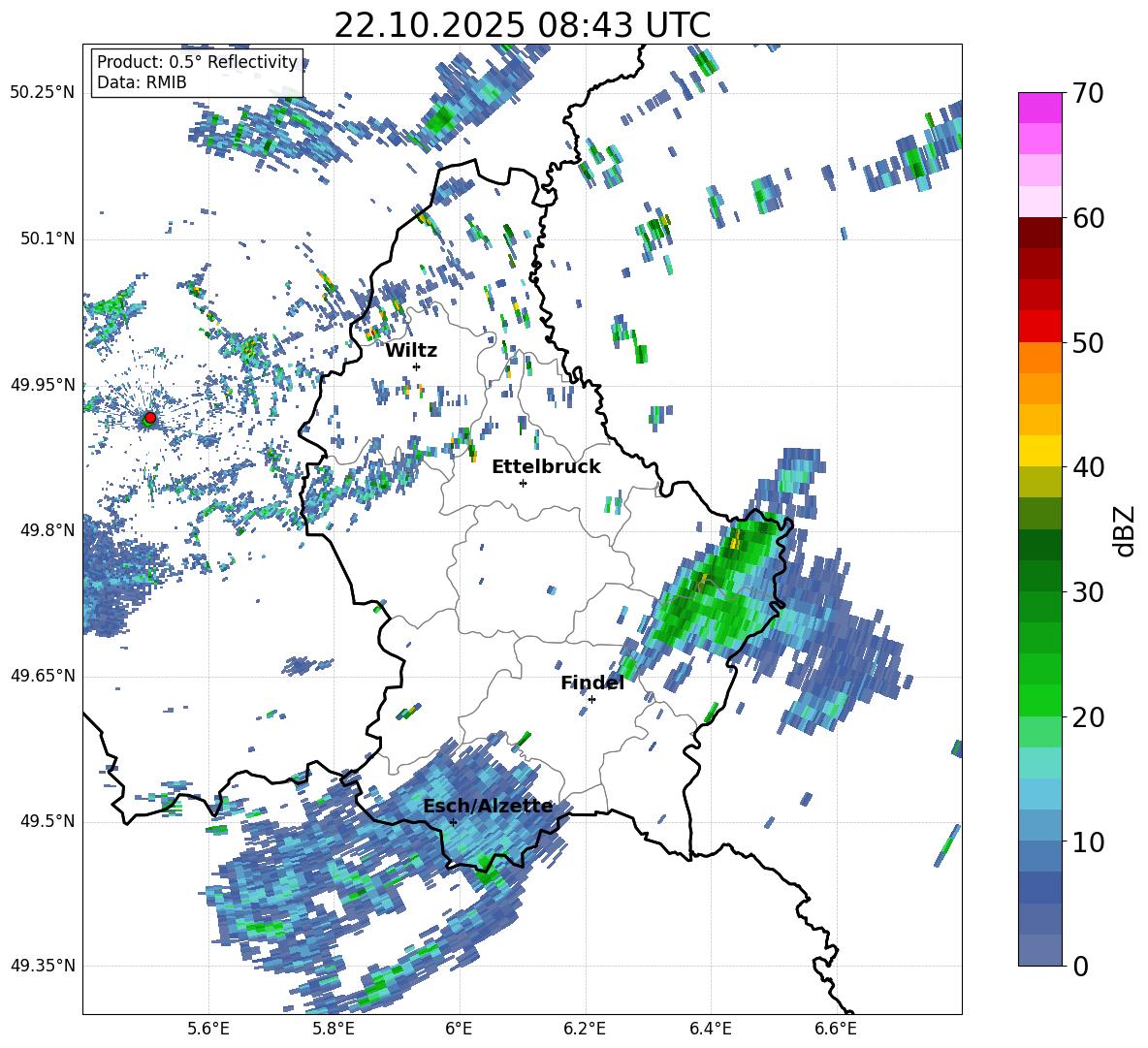Click the magenta top colorbar segment
The height and width of the screenshot is (1048, 1148).
click(x=1039, y=108)
